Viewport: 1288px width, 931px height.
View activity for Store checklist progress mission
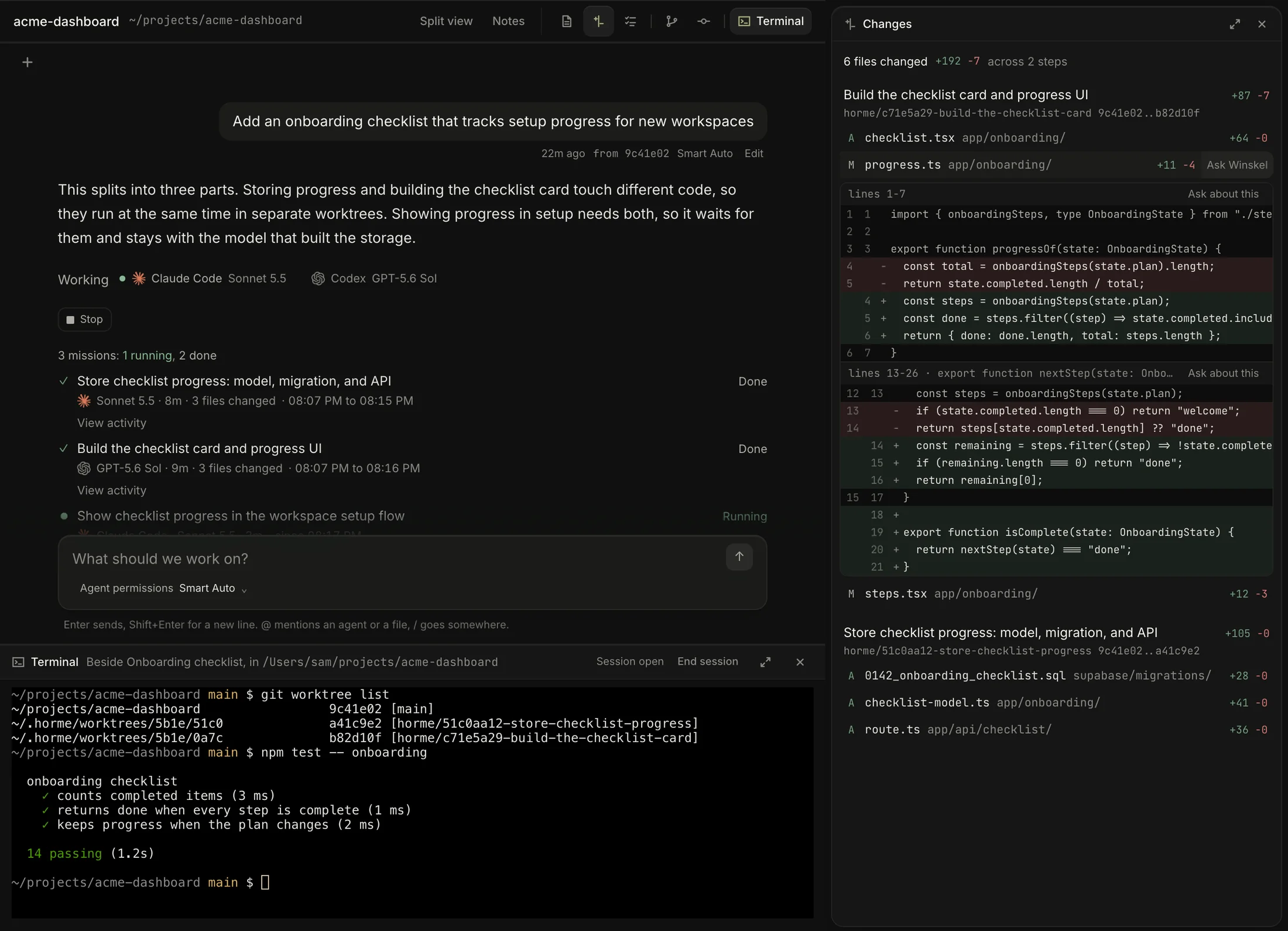(112, 422)
